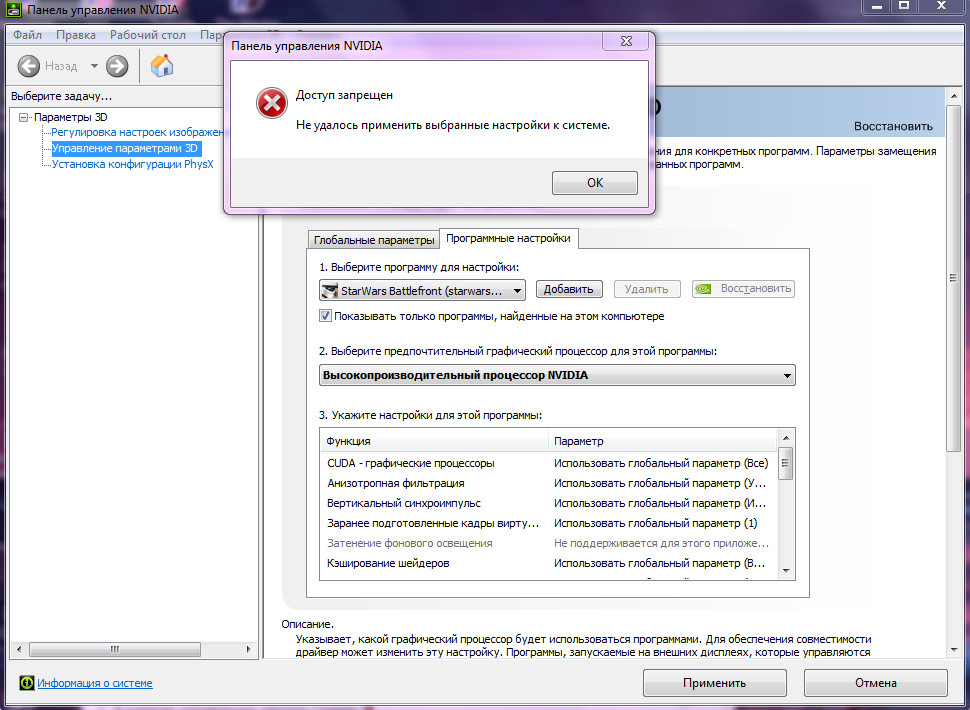Click the Анизотропная фильтрация parameter value
The image size is (970, 710).
coord(660,483)
